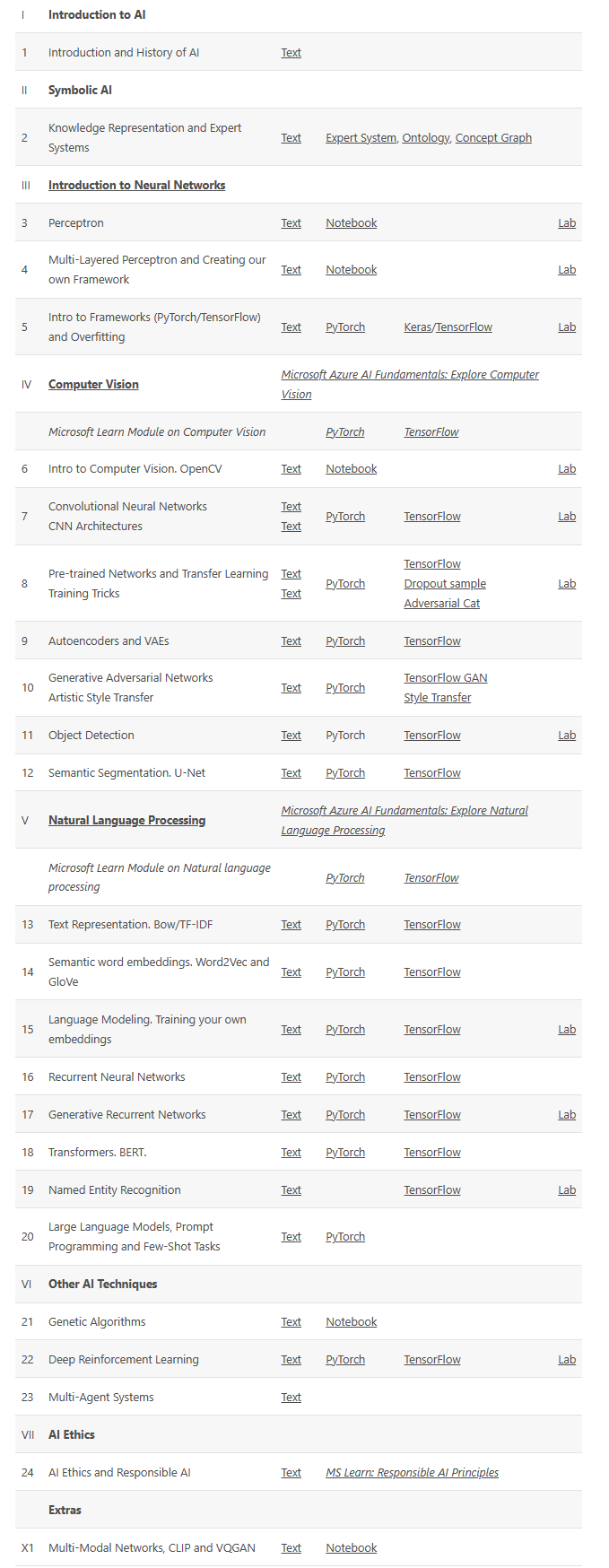Open Text link for Introduction and History of AI
Viewport: 609px width, 1568px height.
(x=291, y=53)
